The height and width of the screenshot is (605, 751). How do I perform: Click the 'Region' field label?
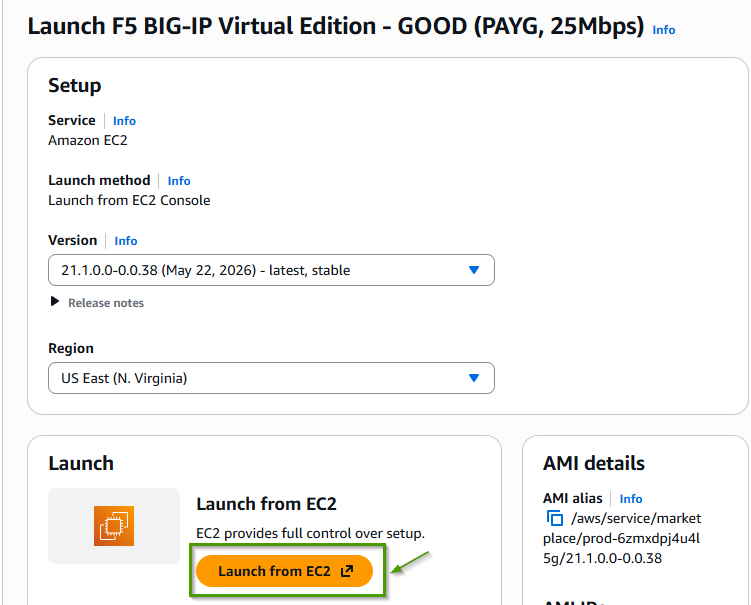(71, 348)
